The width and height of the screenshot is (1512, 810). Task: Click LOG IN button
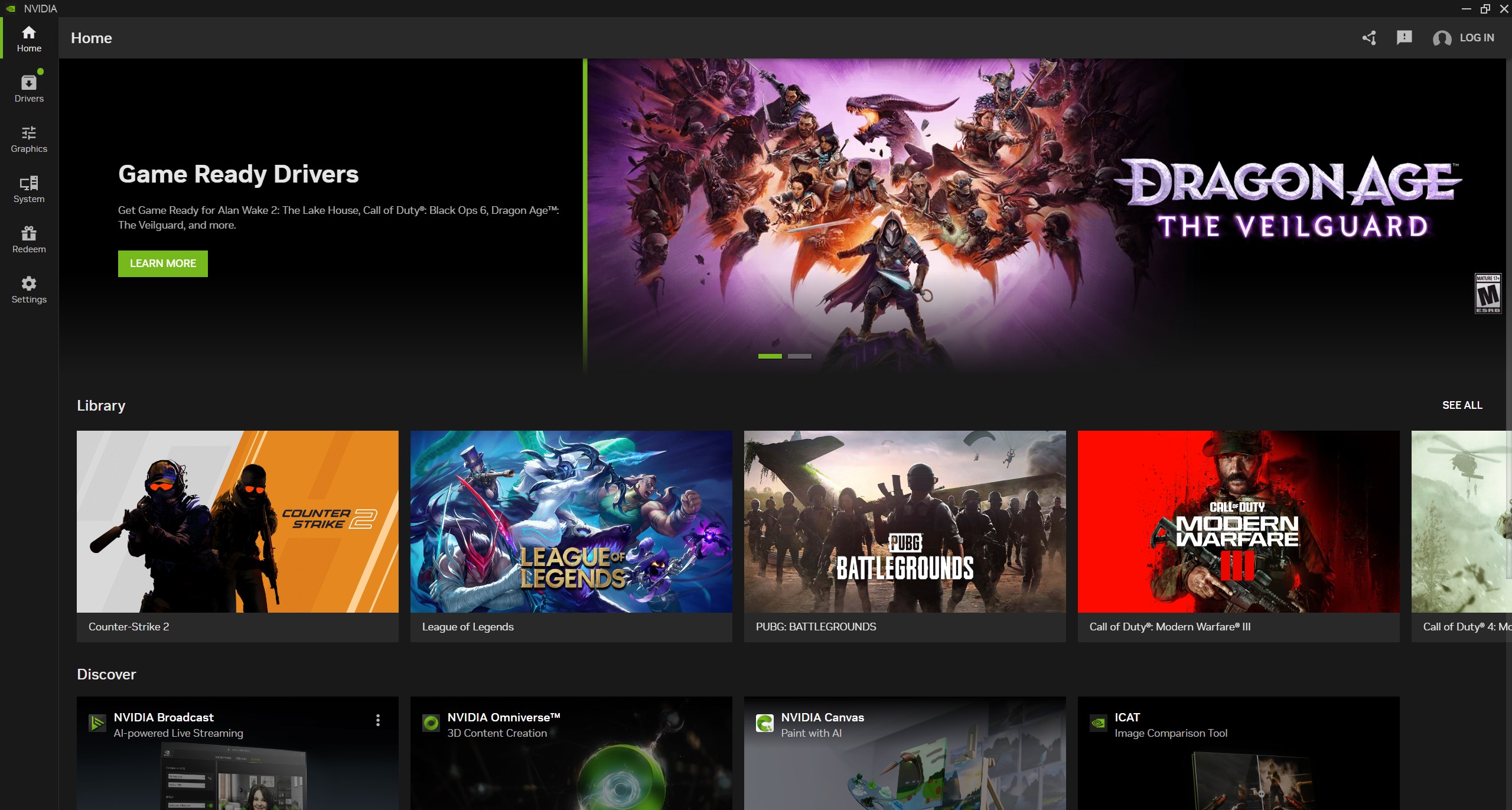pyautogui.click(x=1477, y=38)
